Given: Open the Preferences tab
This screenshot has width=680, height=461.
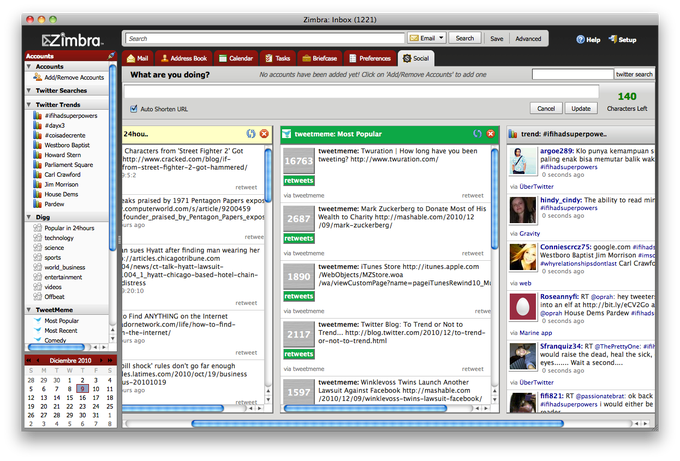Looking at the screenshot, I should tap(370, 58).
